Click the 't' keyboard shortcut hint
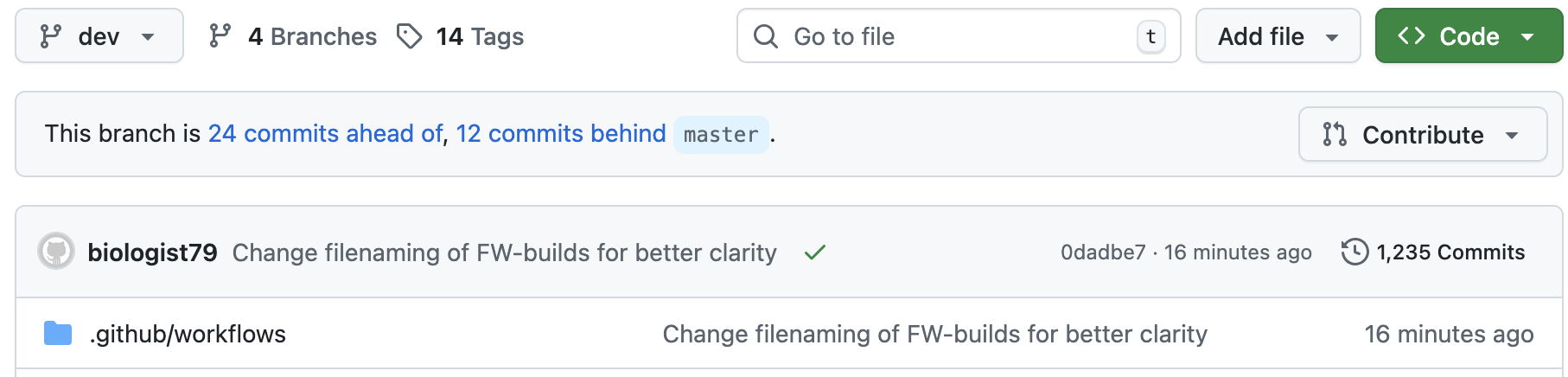This screenshot has height=377, width=1568. [x=1151, y=36]
